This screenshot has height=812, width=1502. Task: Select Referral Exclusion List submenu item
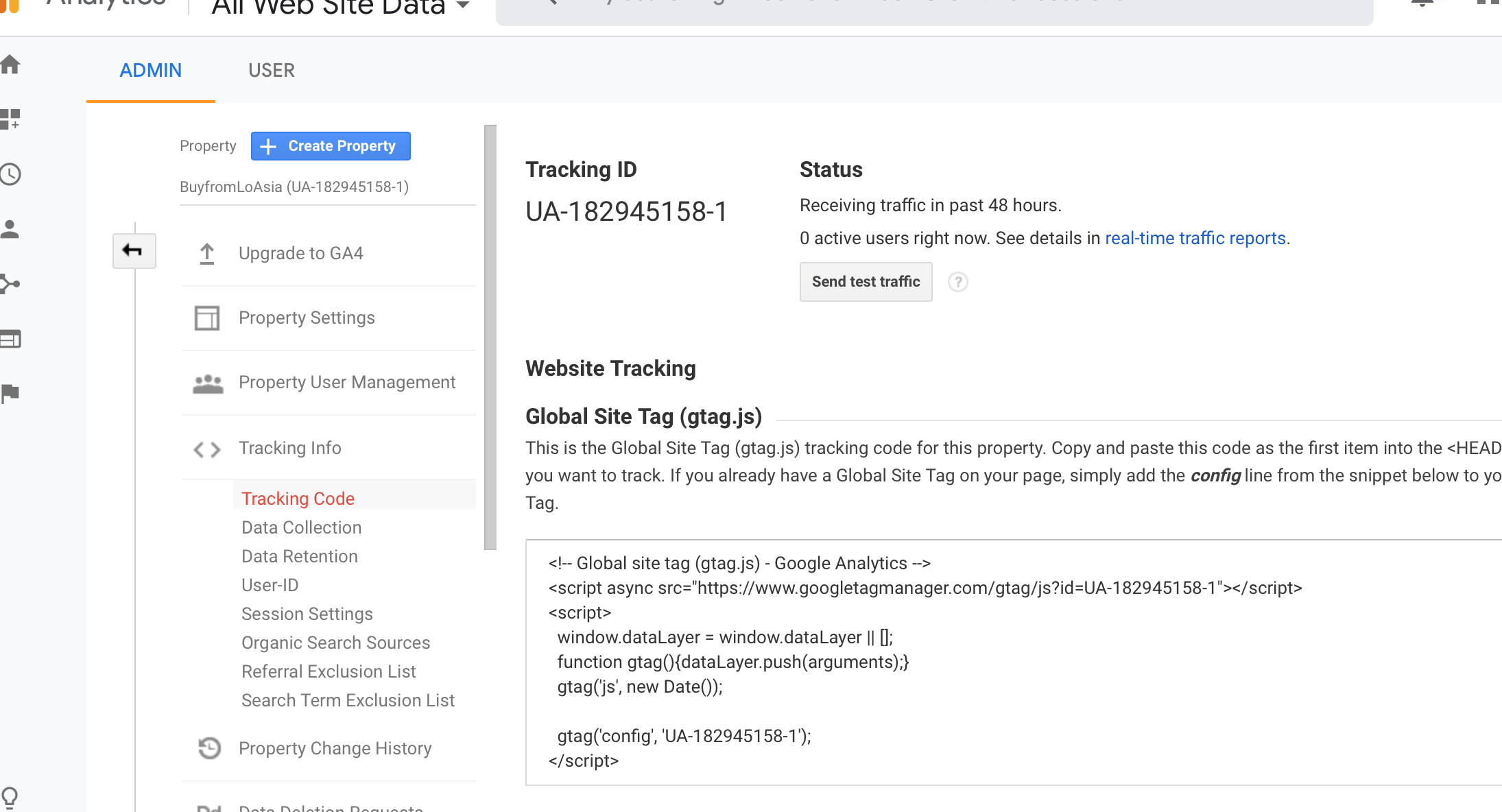point(329,671)
